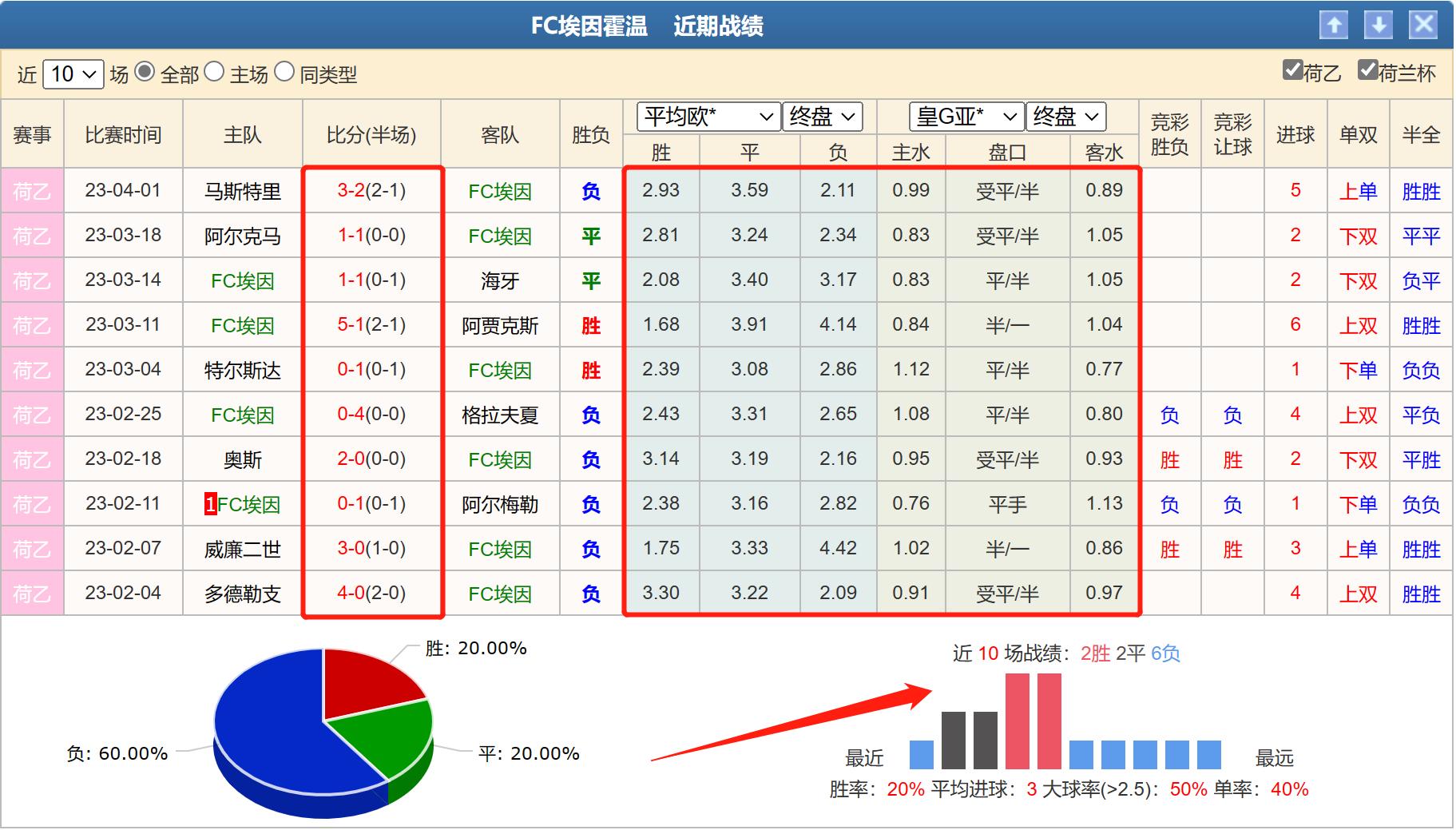Click the FC埃因 link in the 5-1 row

(242, 325)
